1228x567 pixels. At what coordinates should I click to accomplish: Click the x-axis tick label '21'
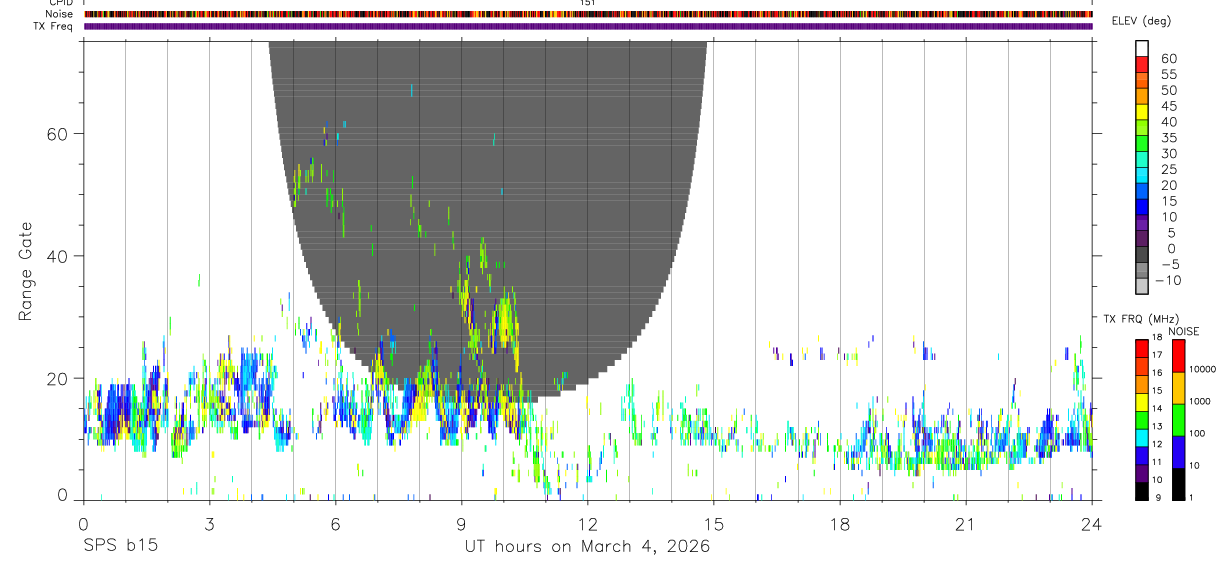click(966, 525)
